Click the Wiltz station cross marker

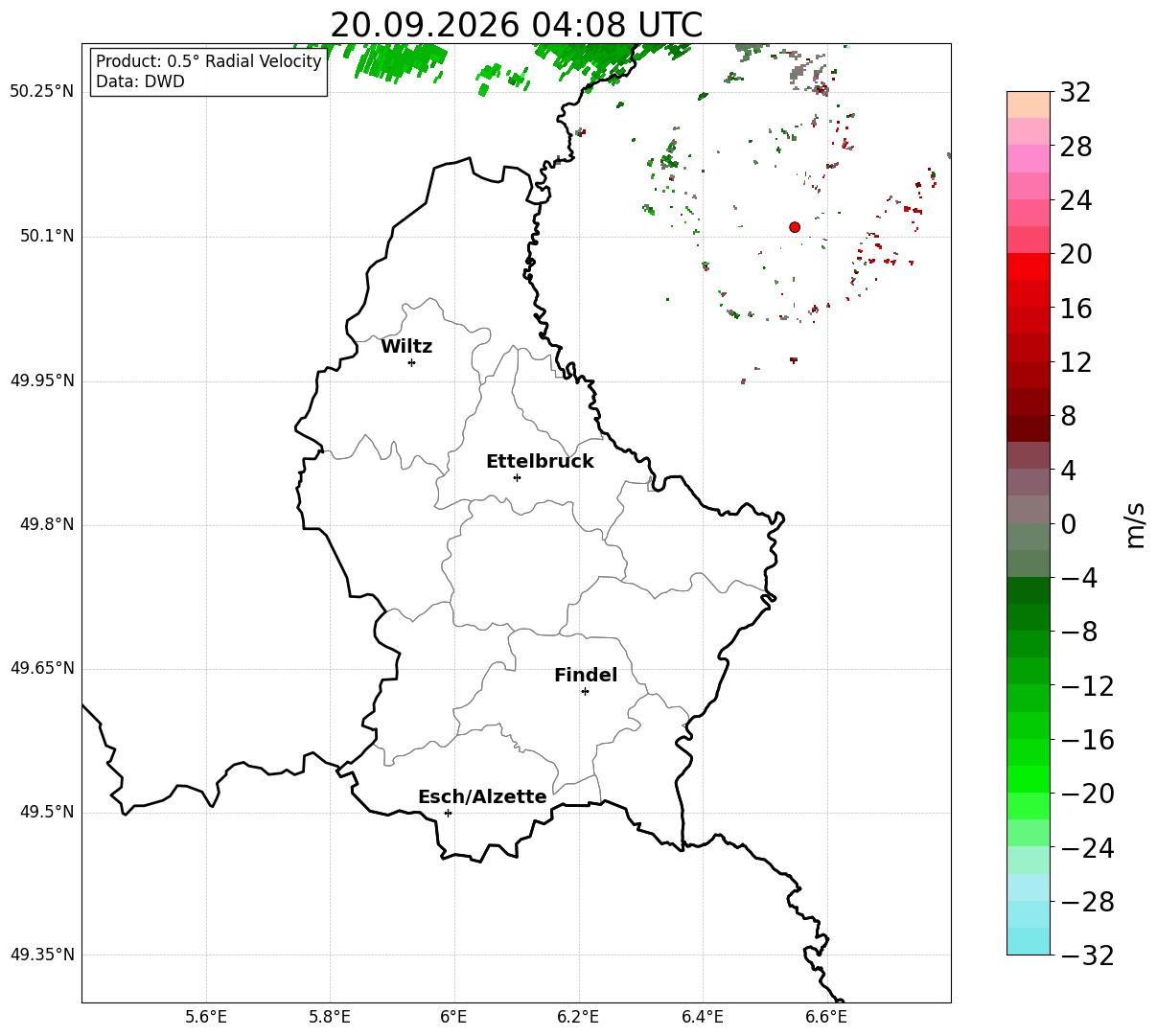[x=412, y=362]
